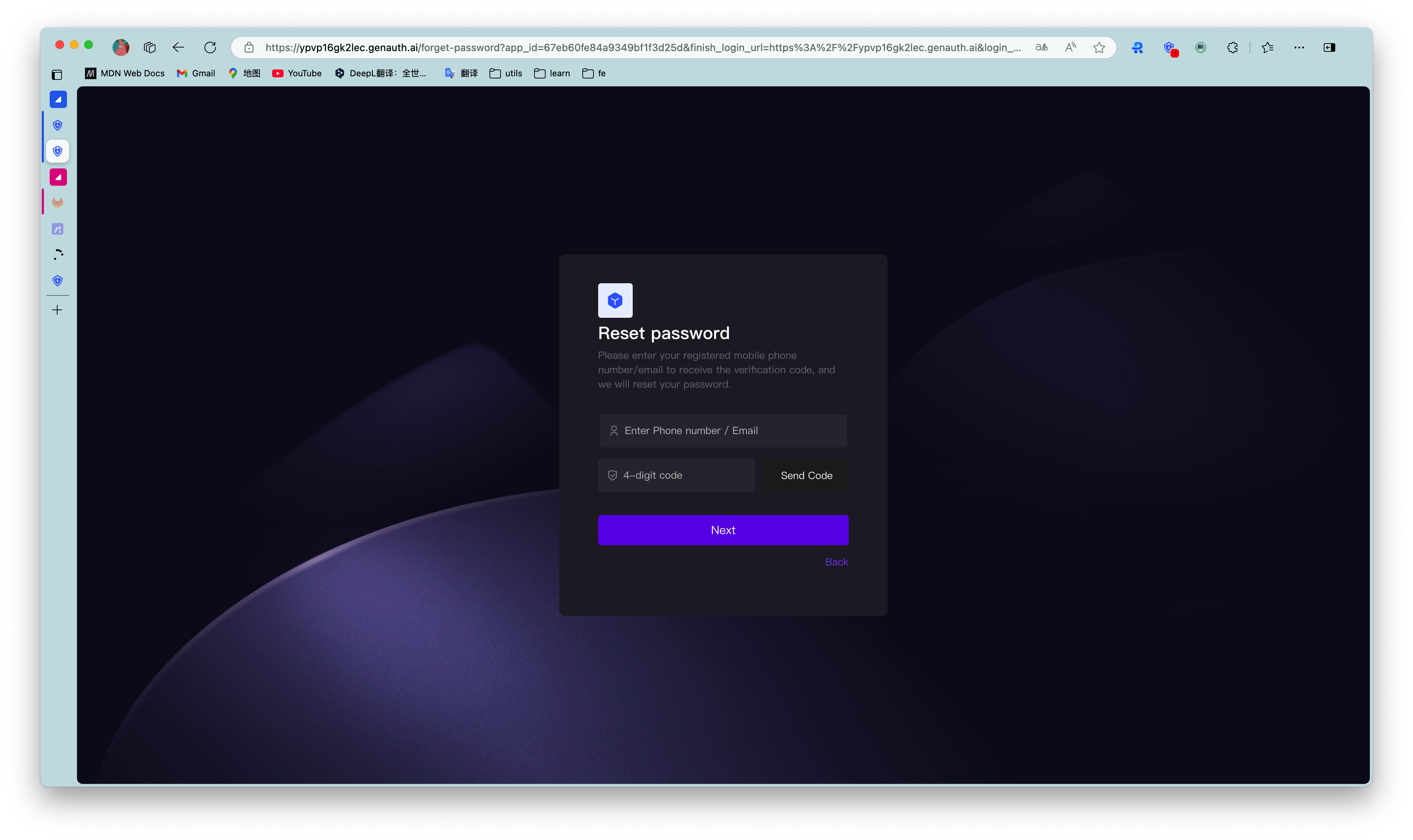The height and width of the screenshot is (840, 1413).
Task: Click the Next button on the reset form
Action: [x=723, y=530]
